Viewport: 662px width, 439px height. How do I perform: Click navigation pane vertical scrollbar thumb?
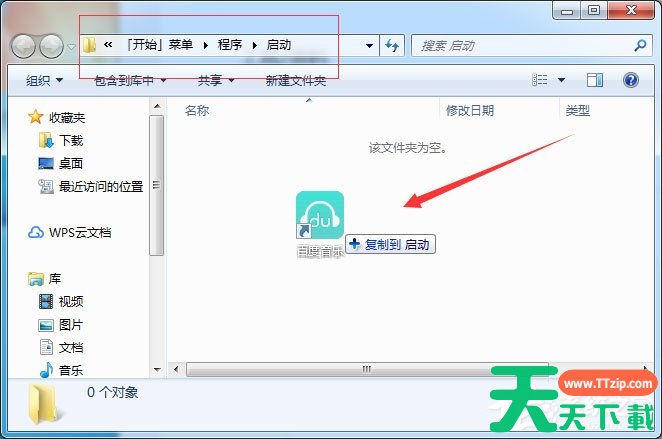(157, 186)
